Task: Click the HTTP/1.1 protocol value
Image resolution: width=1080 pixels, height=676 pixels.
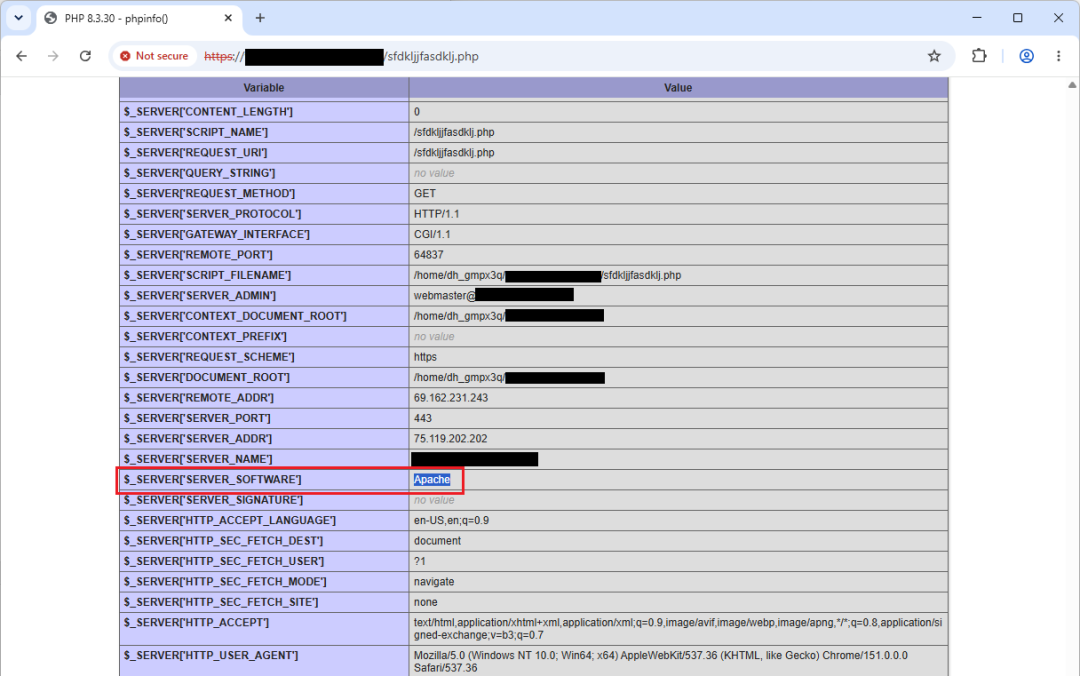Action: (x=437, y=214)
